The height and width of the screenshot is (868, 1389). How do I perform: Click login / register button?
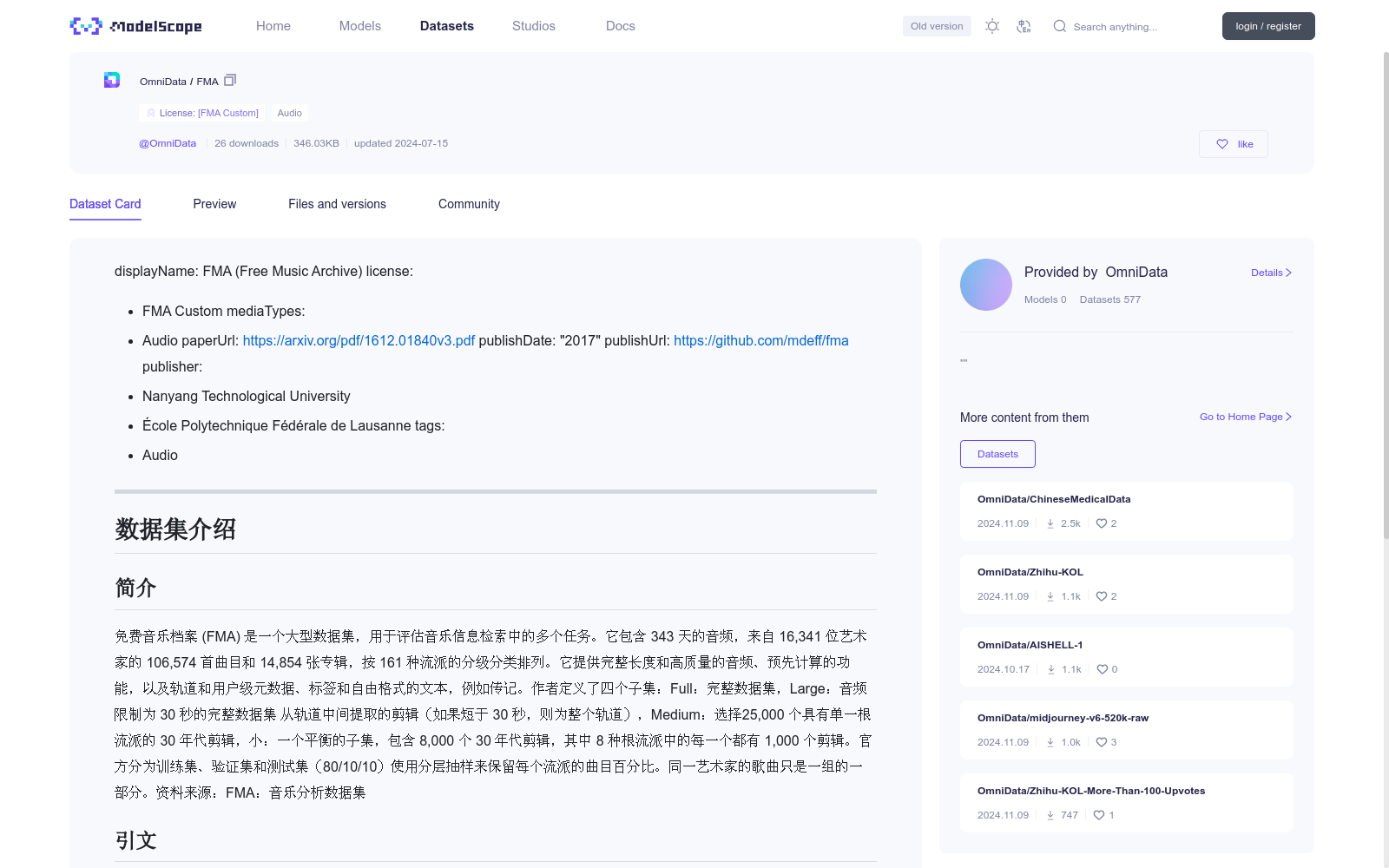coord(1268,26)
